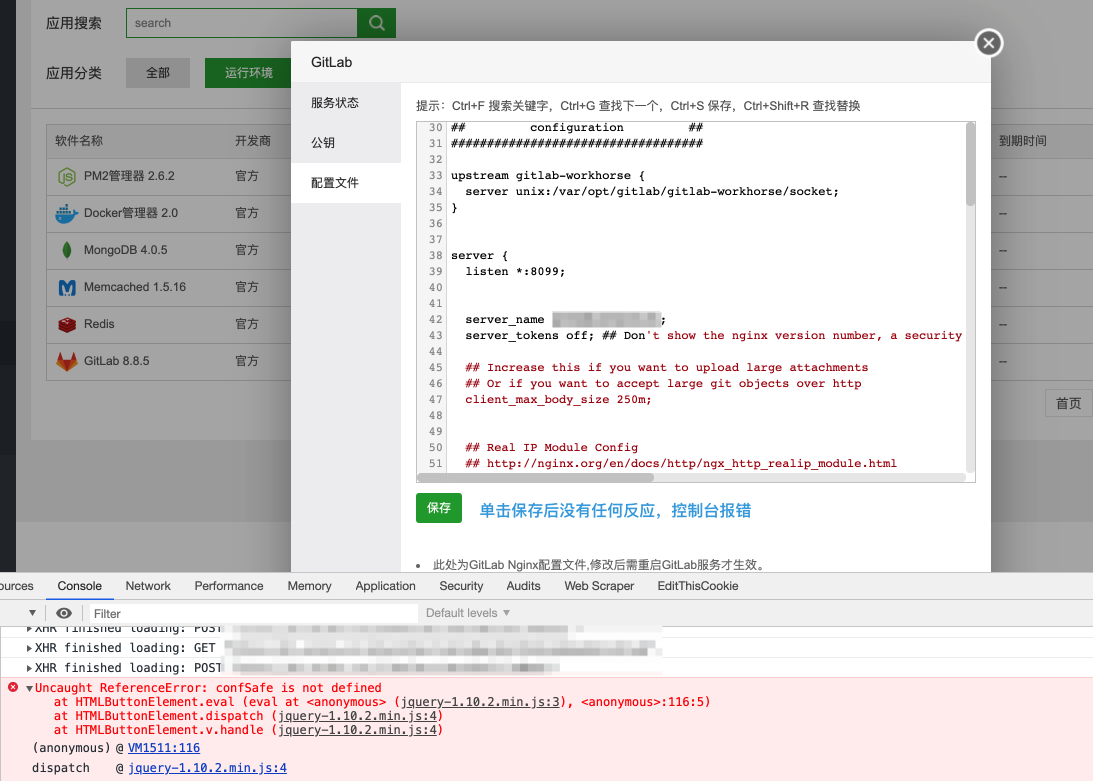
Task: Click the green 保存 button
Action: click(x=438, y=508)
